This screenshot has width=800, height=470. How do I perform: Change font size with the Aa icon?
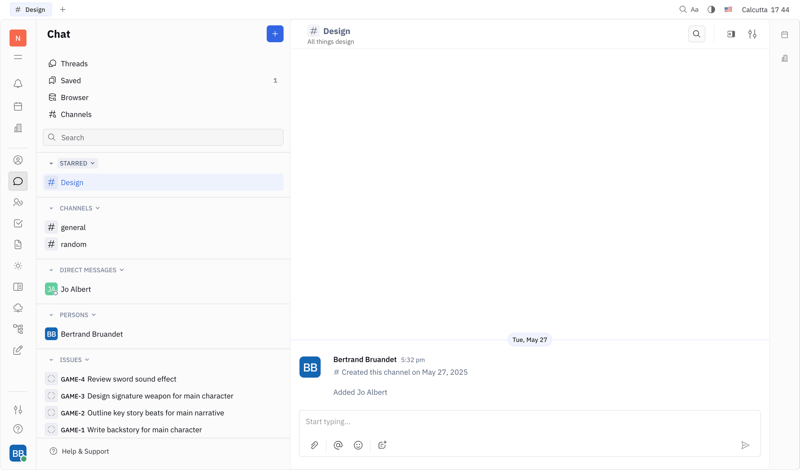tap(694, 9)
